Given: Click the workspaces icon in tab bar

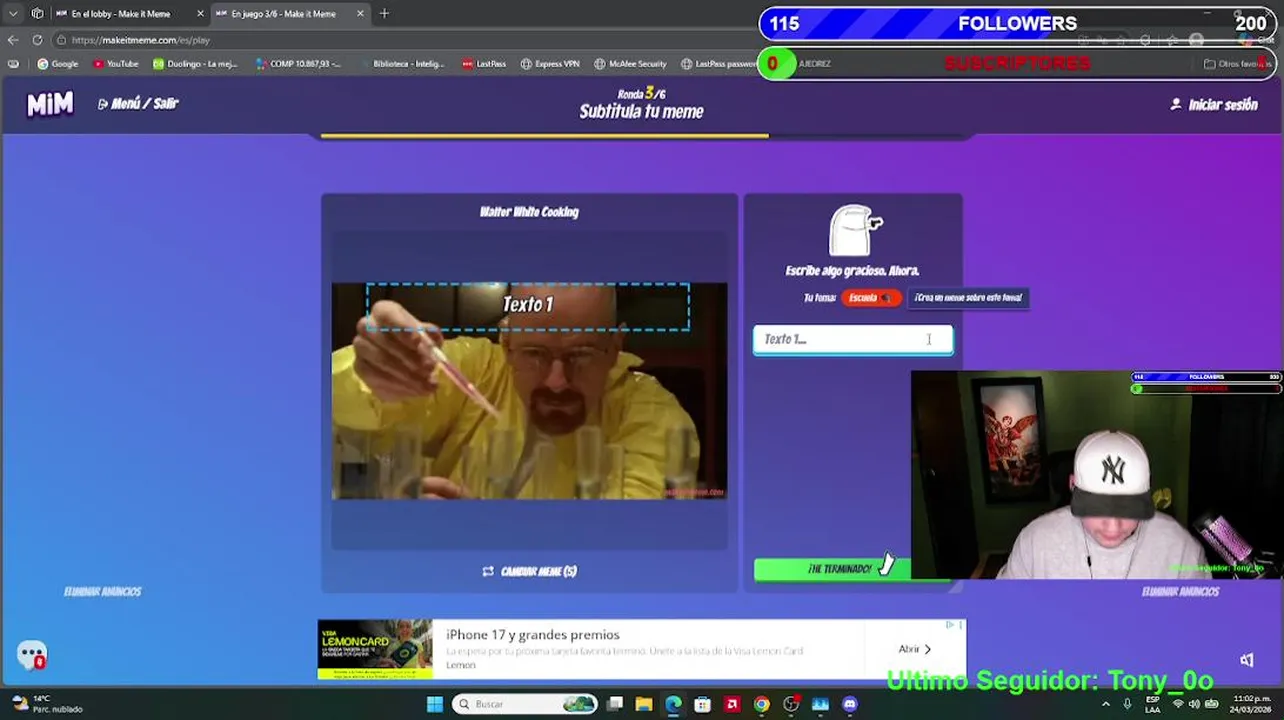Looking at the screenshot, I should coord(37,14).
